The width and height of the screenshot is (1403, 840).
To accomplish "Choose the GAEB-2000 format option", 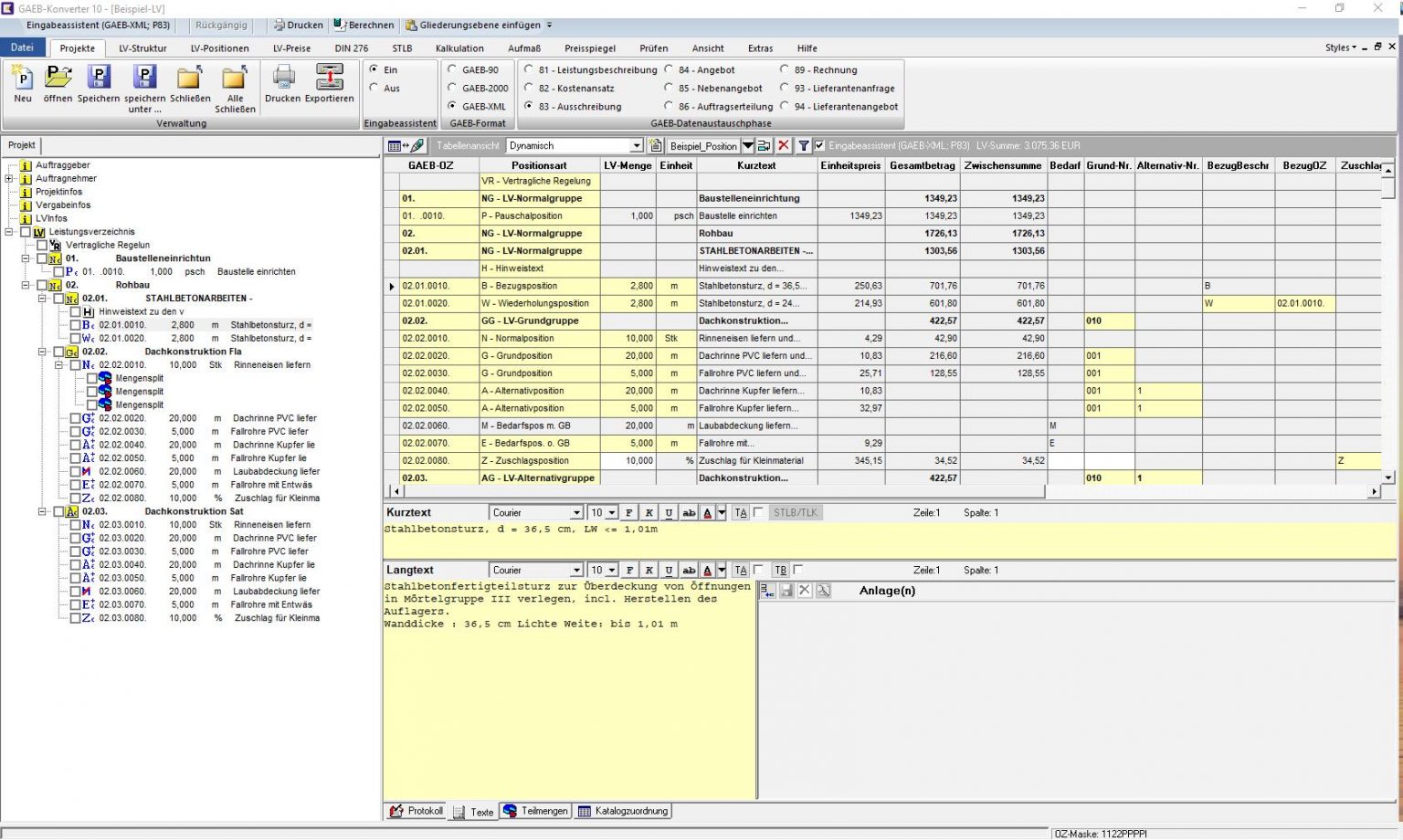I will 451,88.
